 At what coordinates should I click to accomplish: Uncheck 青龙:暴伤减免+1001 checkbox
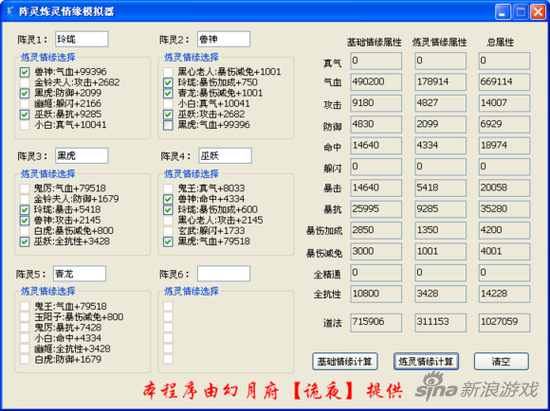[x=168, y=93]
